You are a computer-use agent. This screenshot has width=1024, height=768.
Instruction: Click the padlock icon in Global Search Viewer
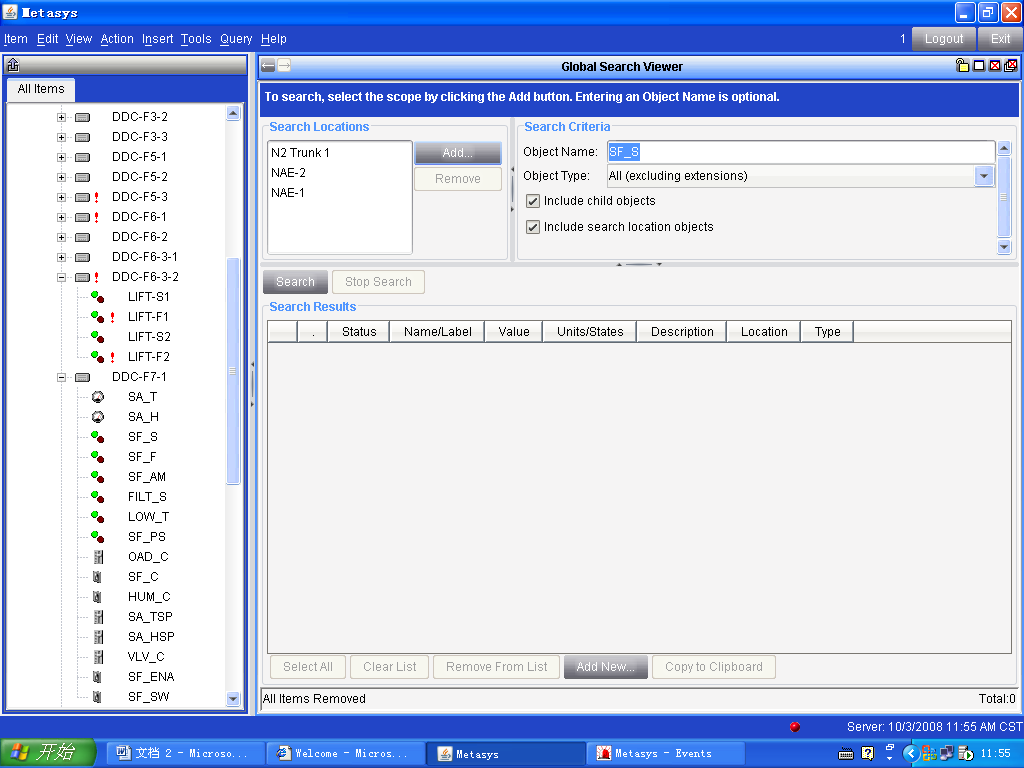pyautogui.click(x=962, y=66)
